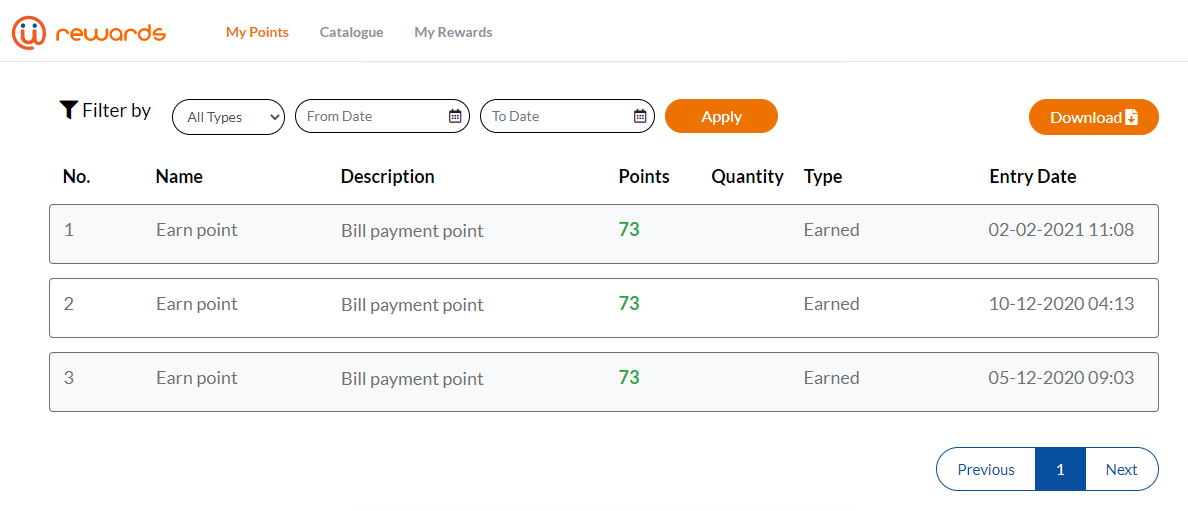
Task: Click the Name column header
Action: (x=179, y=177)
